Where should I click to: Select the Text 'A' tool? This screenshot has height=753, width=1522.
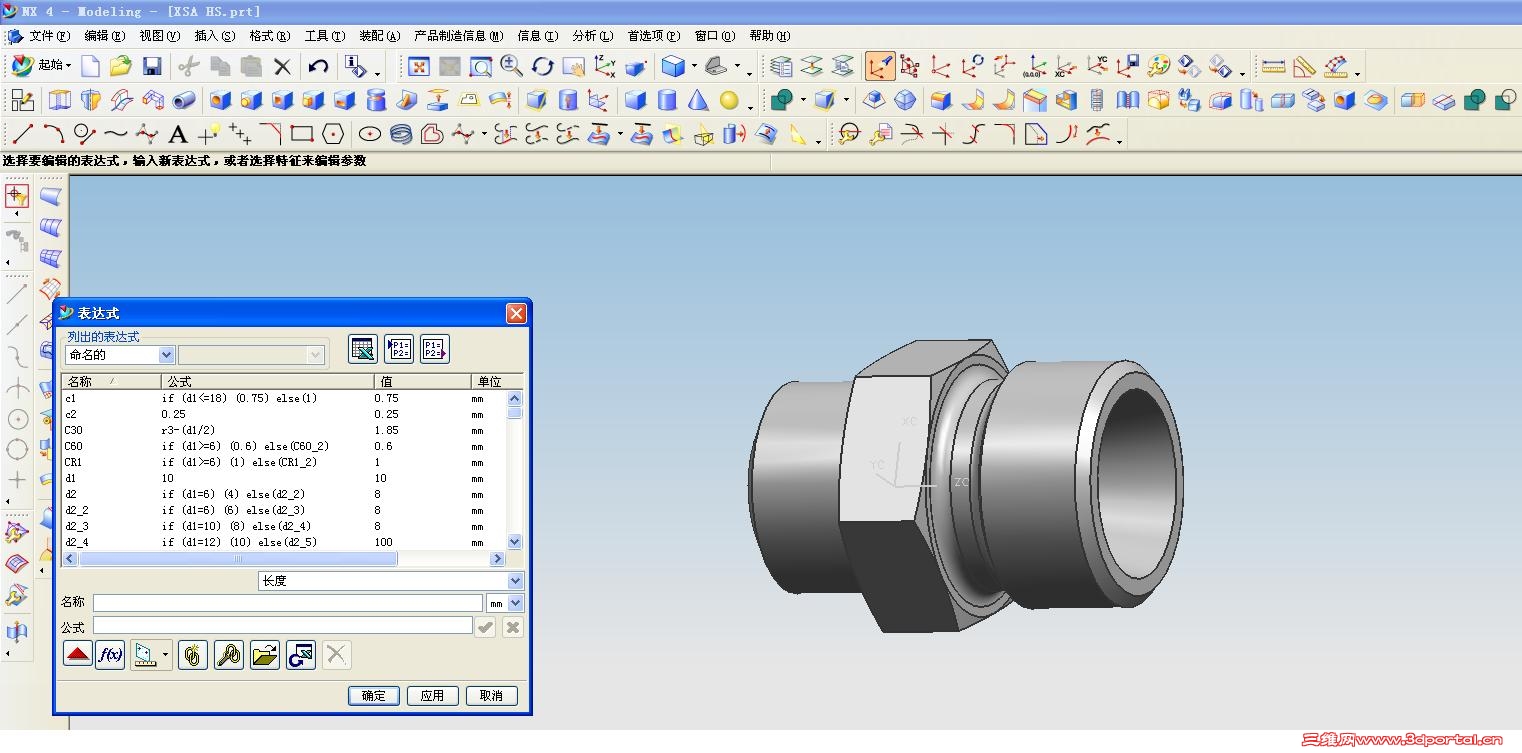tap(178, 134)
